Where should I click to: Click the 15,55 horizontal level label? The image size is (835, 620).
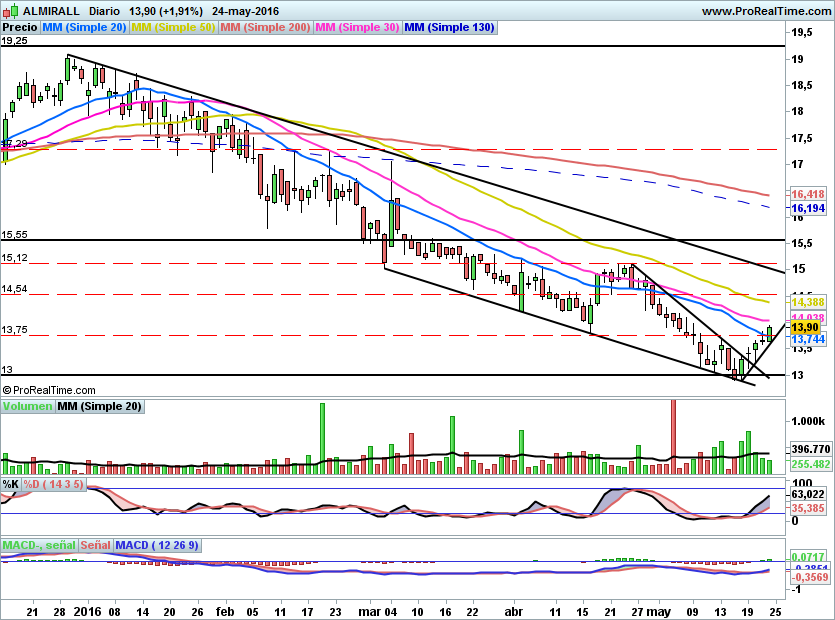tap(14, 234)
